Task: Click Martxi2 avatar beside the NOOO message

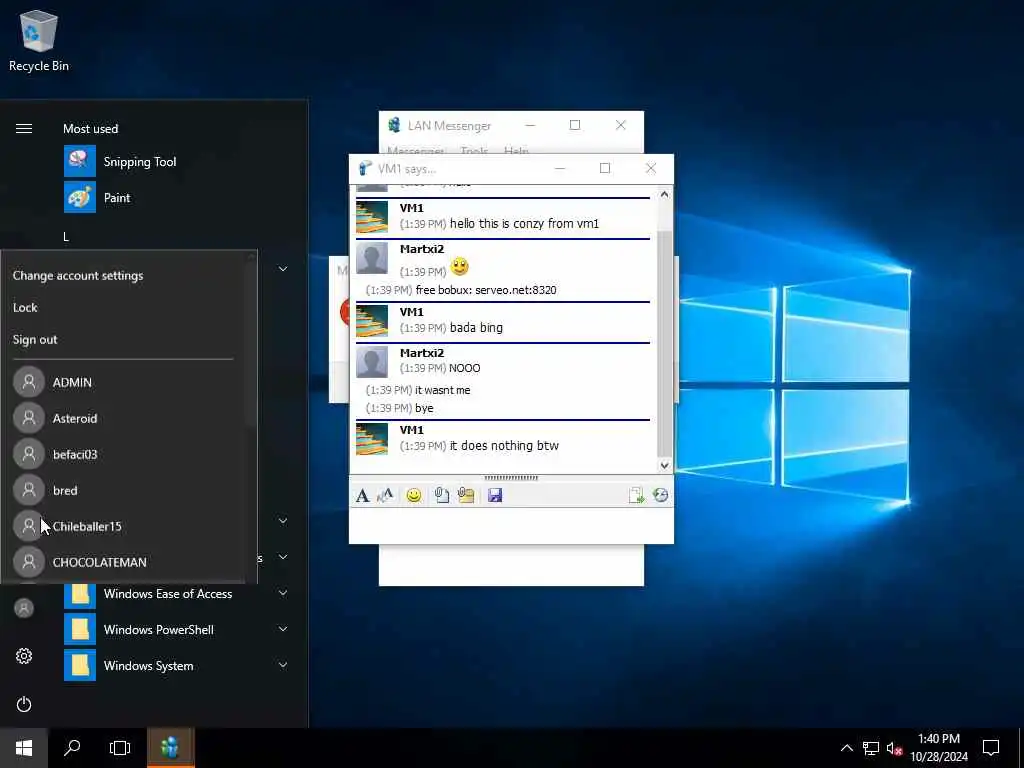Action: pos(372,362)
